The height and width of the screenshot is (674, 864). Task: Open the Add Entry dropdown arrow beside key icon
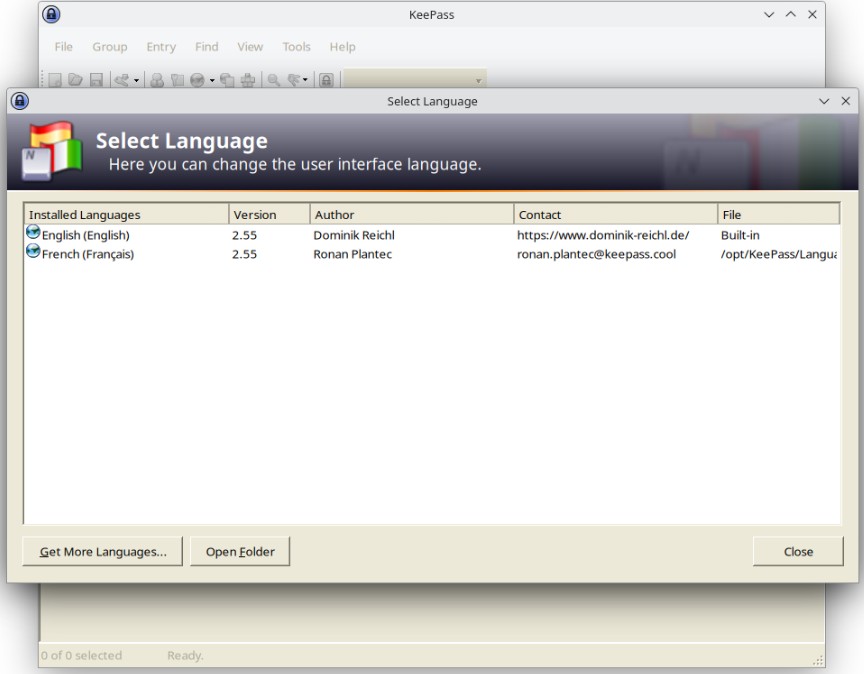pyautogui.click(x=136, y=80)
